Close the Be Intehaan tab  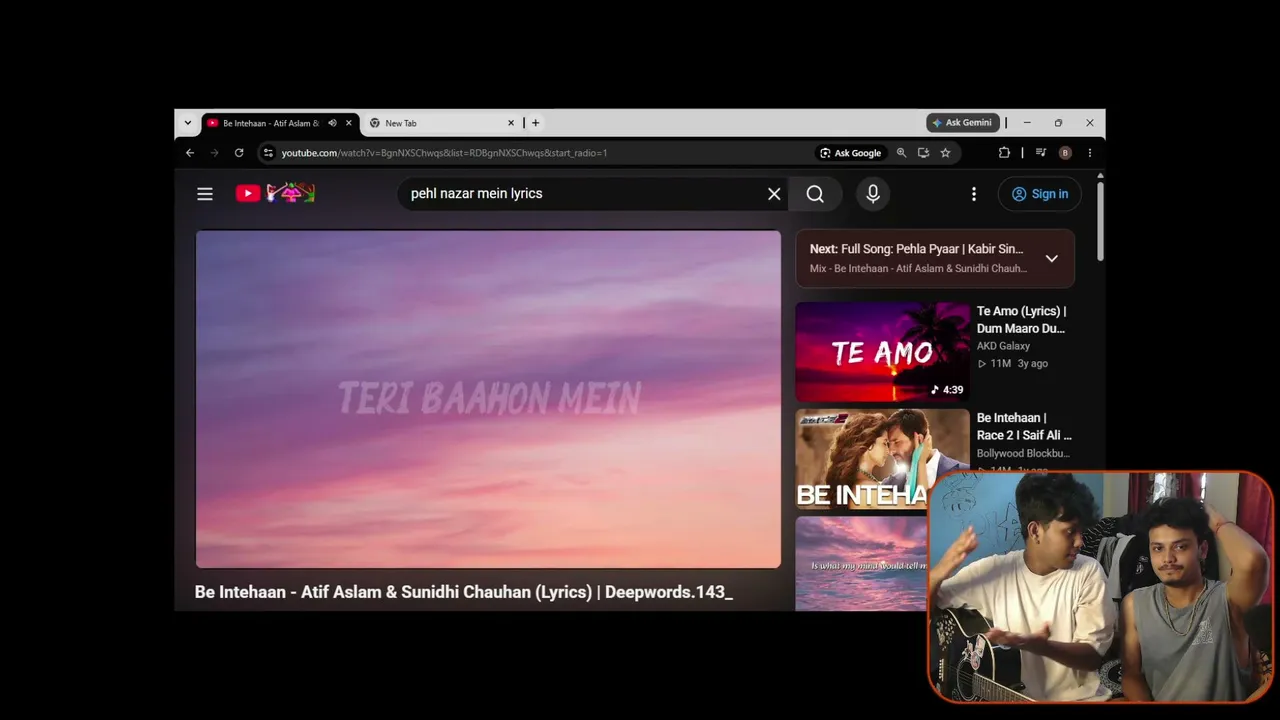pos(349,123)
